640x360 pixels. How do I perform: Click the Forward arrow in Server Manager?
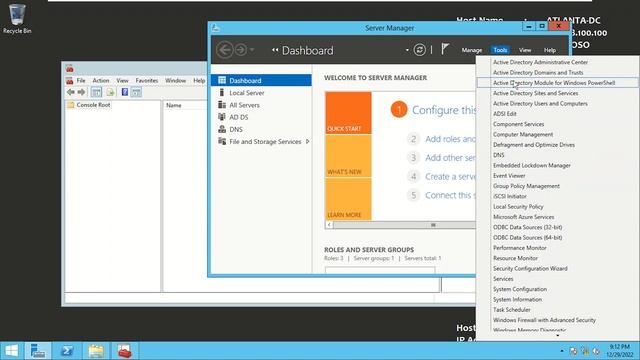pos(241,50)
